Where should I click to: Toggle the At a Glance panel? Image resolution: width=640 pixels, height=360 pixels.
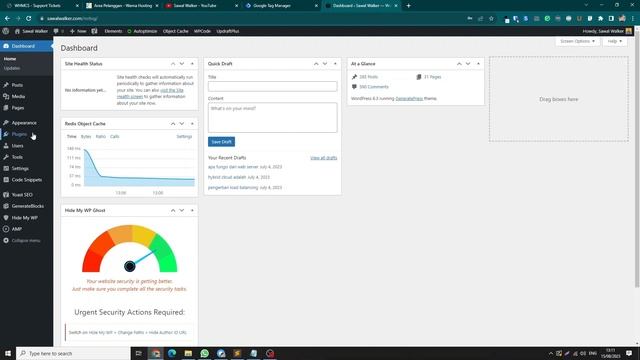(478, 64)
